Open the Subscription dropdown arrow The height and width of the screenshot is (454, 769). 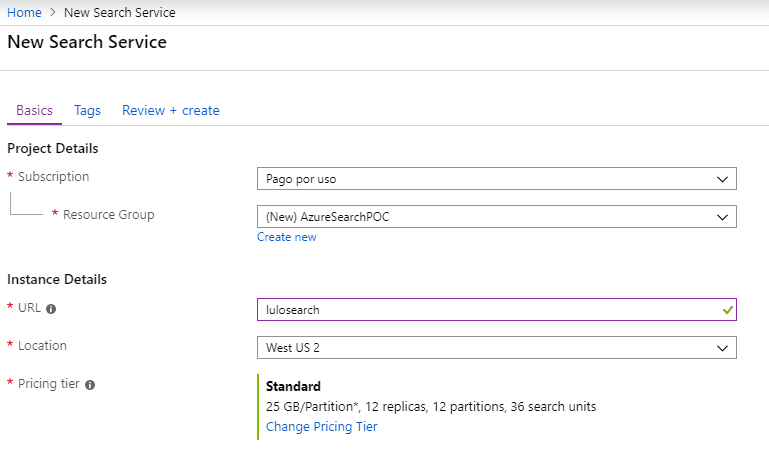click(x=722, y=179)
